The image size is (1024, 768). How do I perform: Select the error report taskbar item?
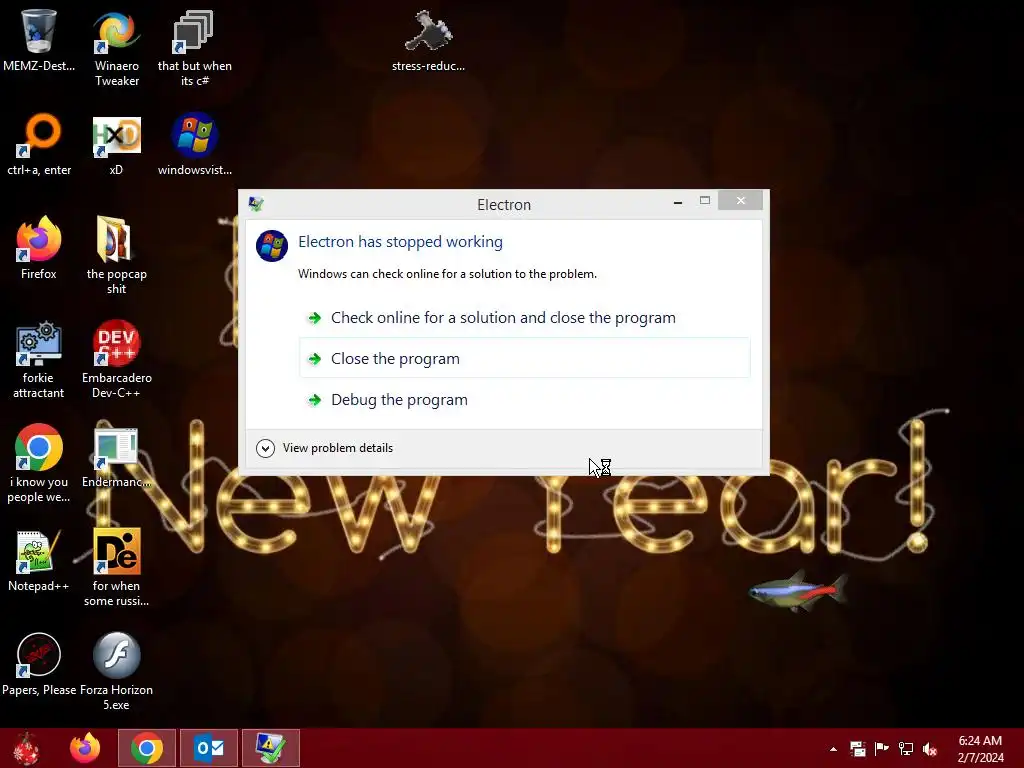(x=271, y=748)
